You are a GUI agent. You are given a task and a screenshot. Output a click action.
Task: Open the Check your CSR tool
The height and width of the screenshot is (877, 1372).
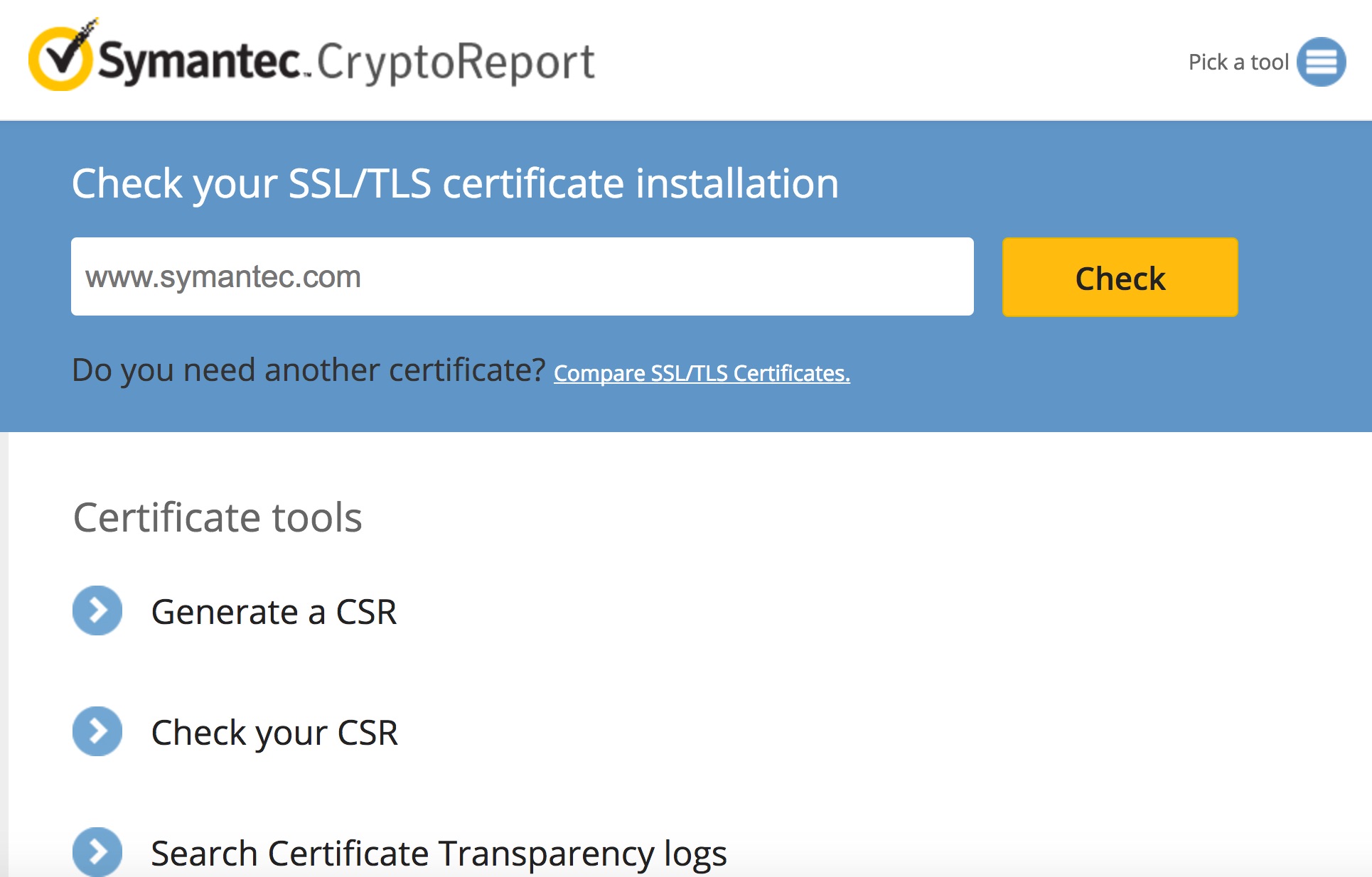pyautogui.click(x=274, y=733)
